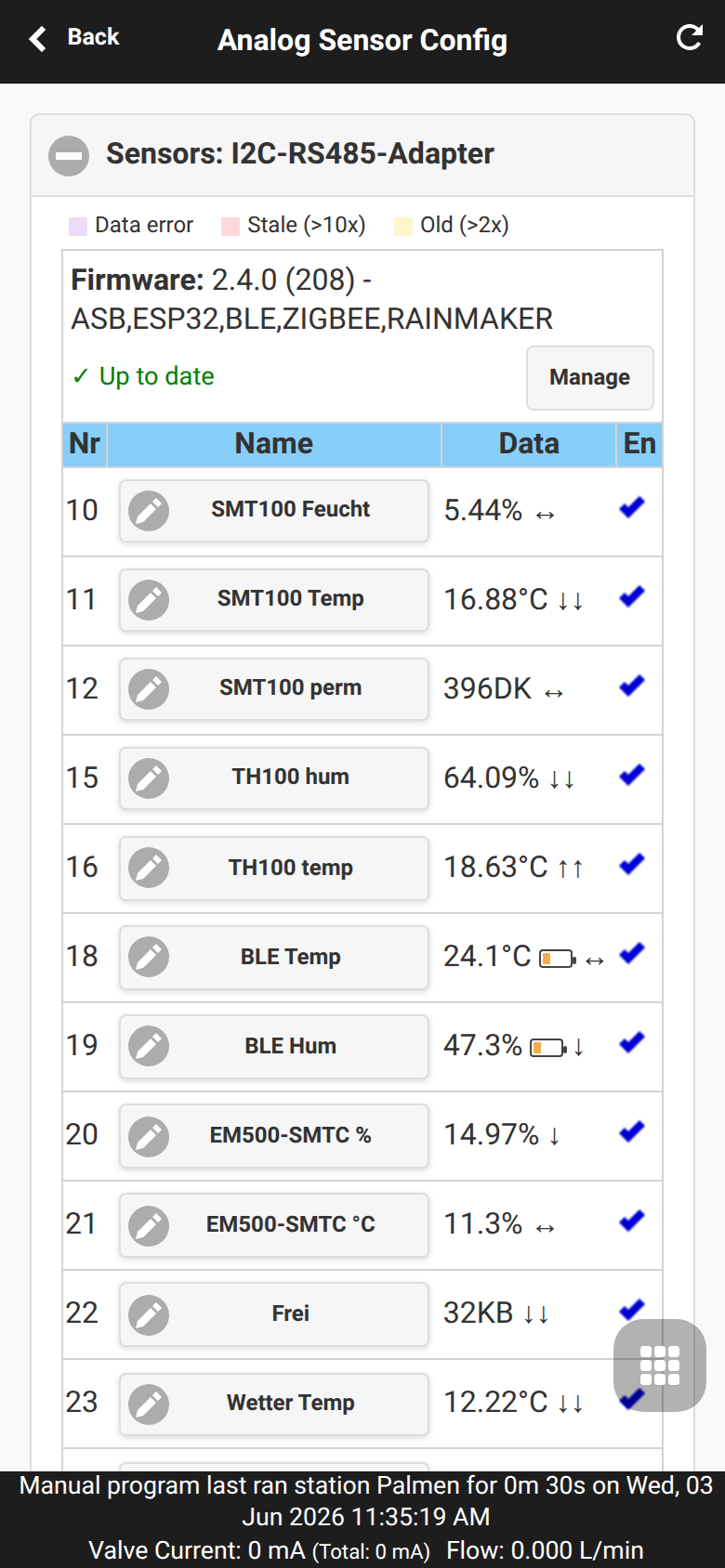Click pencil icon of EM500-SMTC °C
Image resolution: width=725 pixels, height=1568 pixels.
point(149,1224)
